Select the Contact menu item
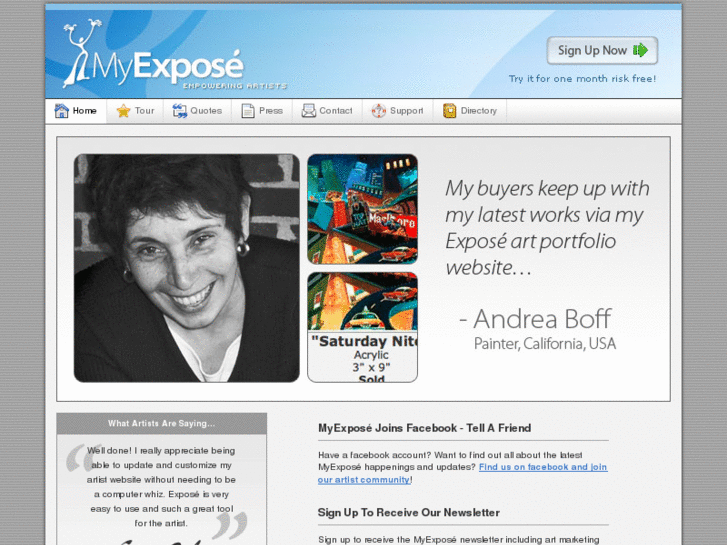 [x=327, y=111]
